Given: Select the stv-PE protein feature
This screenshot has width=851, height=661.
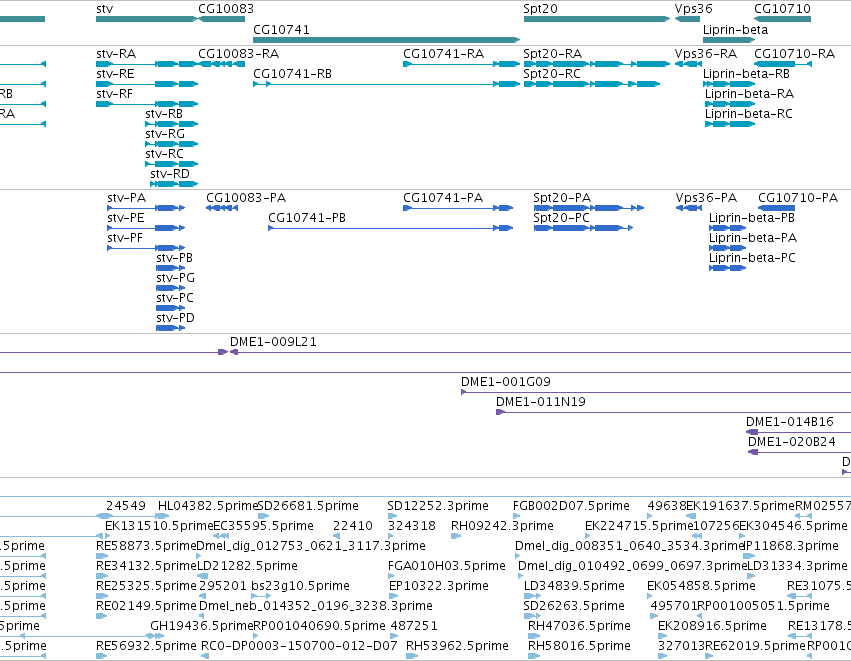Looking at the screenshot, I should pyautogui.click(x=146, y=228).
